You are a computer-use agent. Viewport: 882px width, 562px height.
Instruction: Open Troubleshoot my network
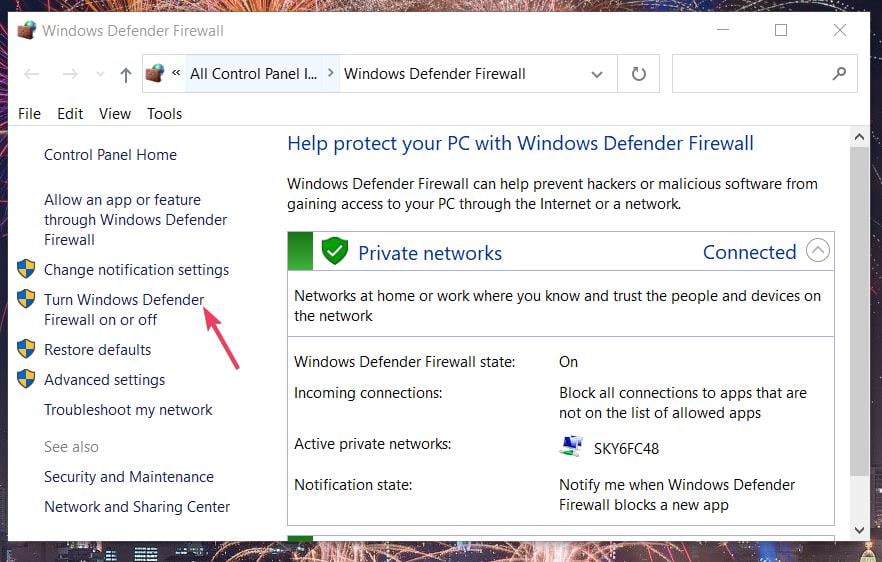[x=128, y=410]
